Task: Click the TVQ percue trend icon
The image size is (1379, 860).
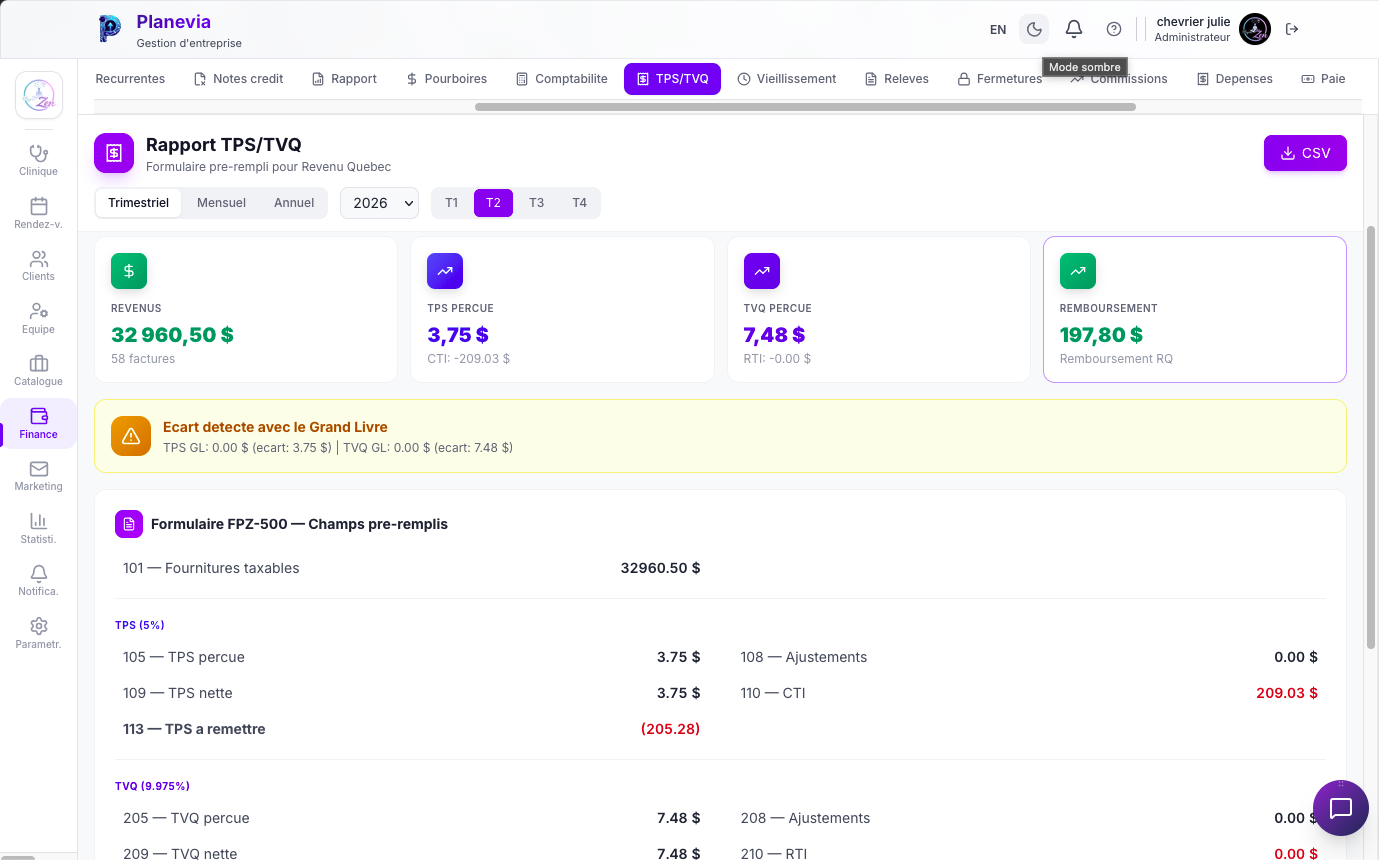Action: (762, 271)
